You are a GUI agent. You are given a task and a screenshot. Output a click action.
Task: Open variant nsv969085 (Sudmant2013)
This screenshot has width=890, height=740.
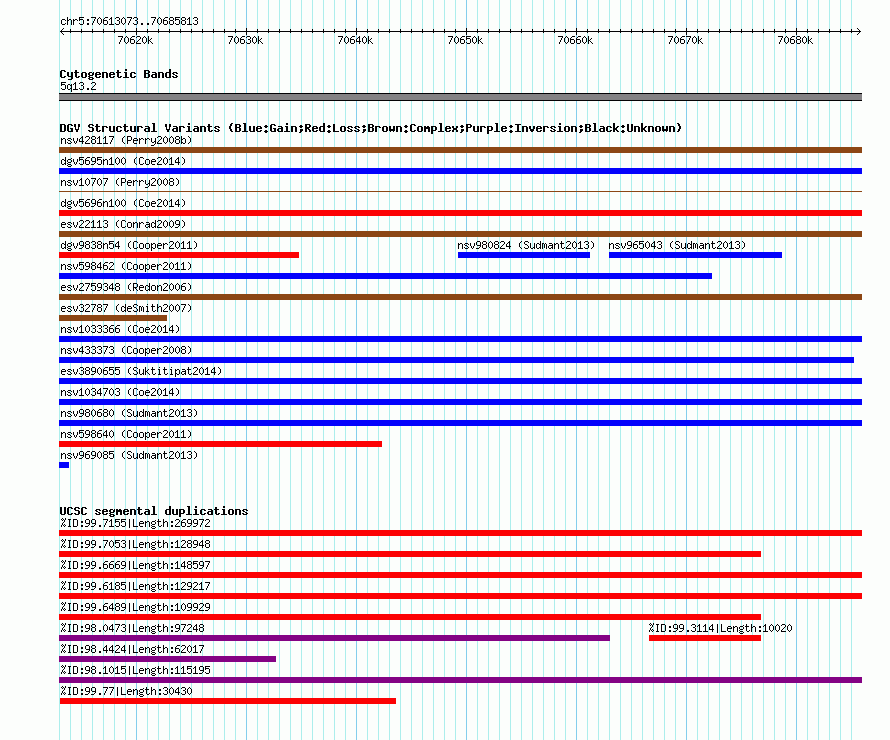(129, 455)
